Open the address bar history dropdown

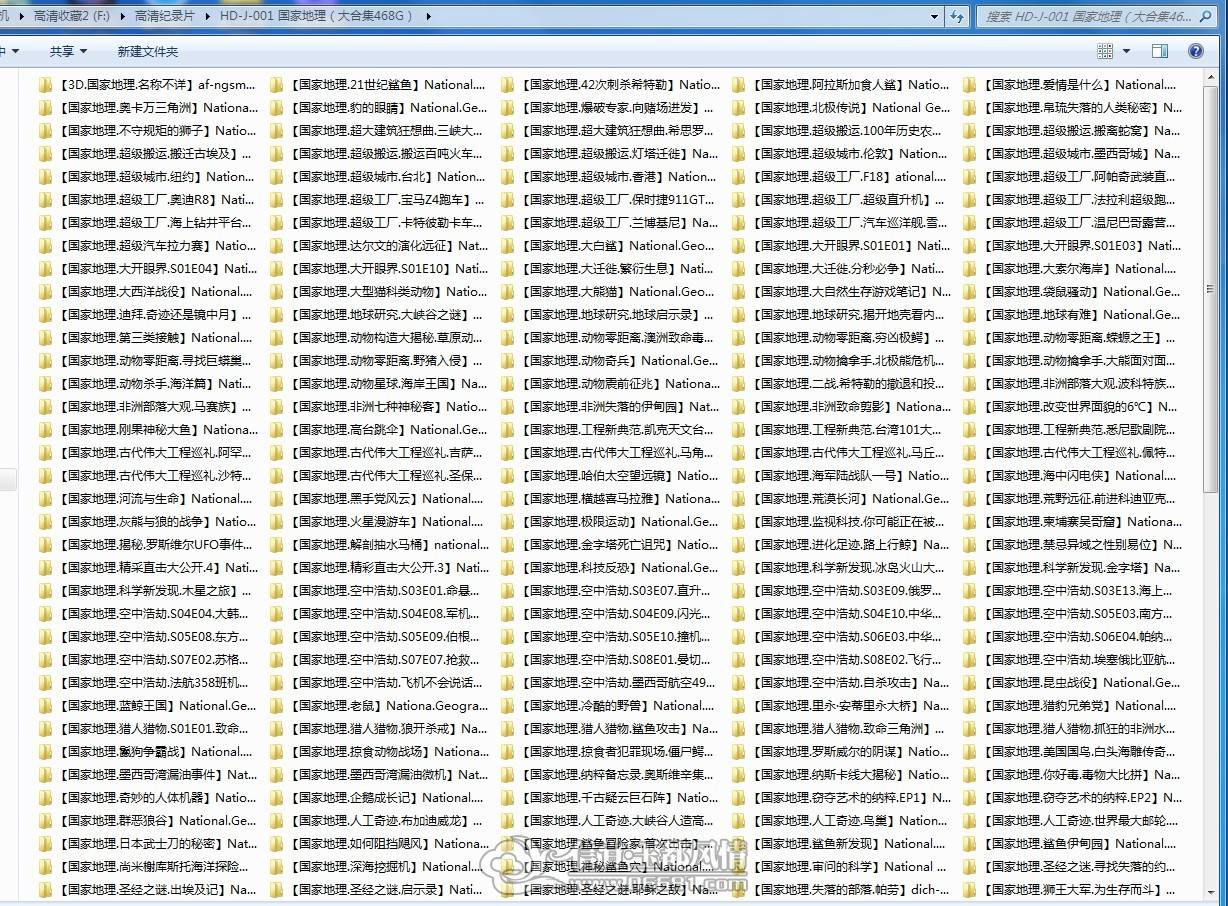935,16
